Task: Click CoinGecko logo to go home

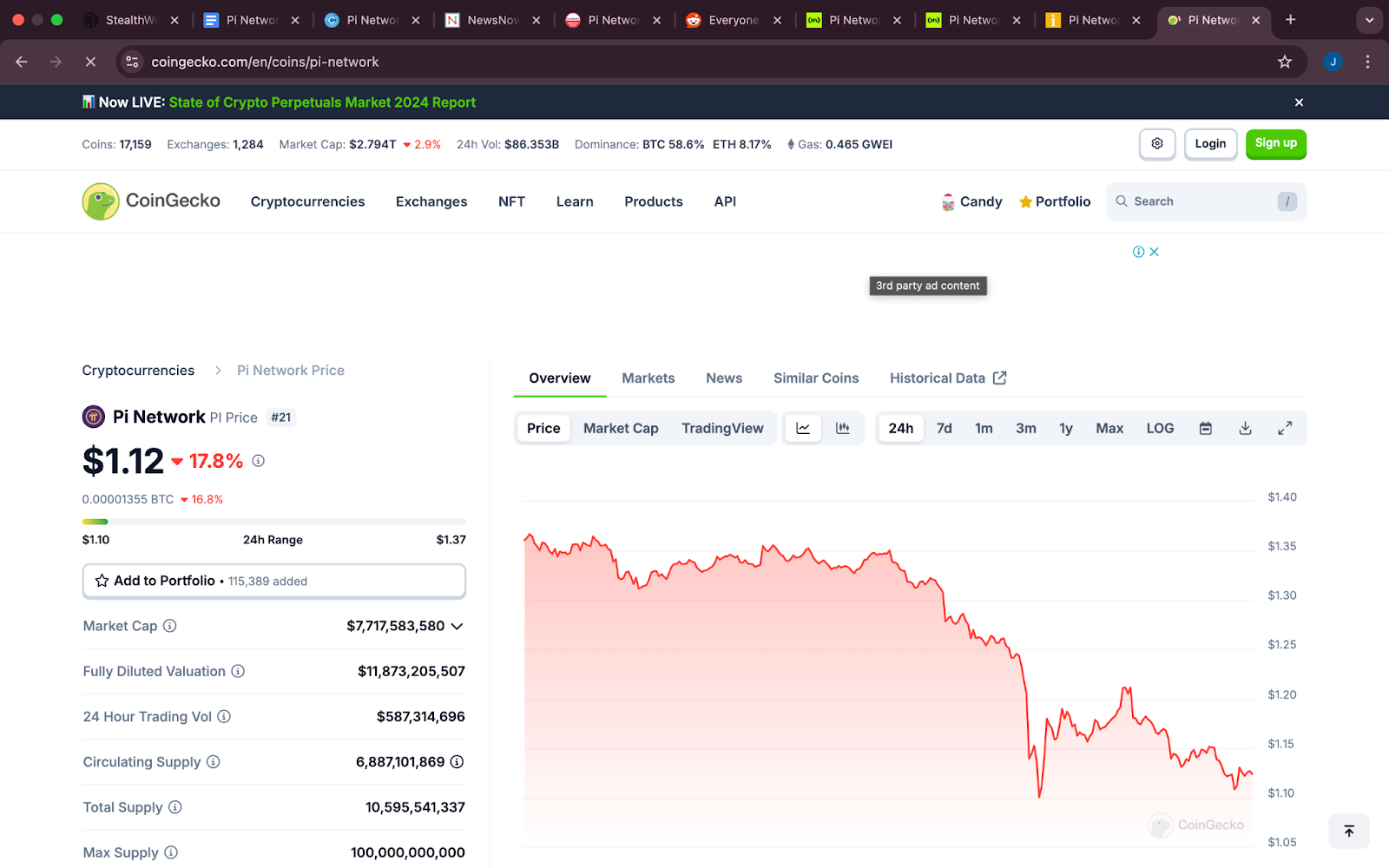Action: [151, 201]
